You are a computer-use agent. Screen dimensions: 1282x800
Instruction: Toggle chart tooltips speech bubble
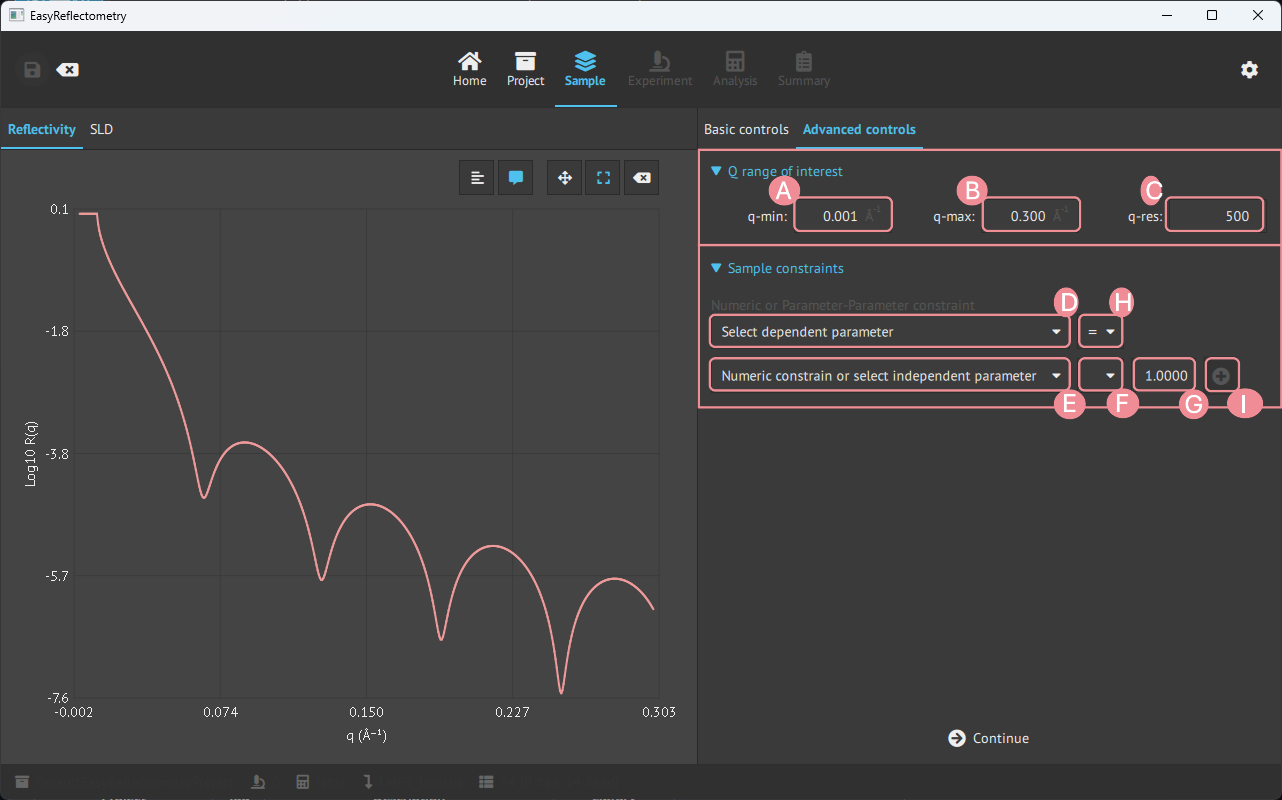[x=516, y=178]
